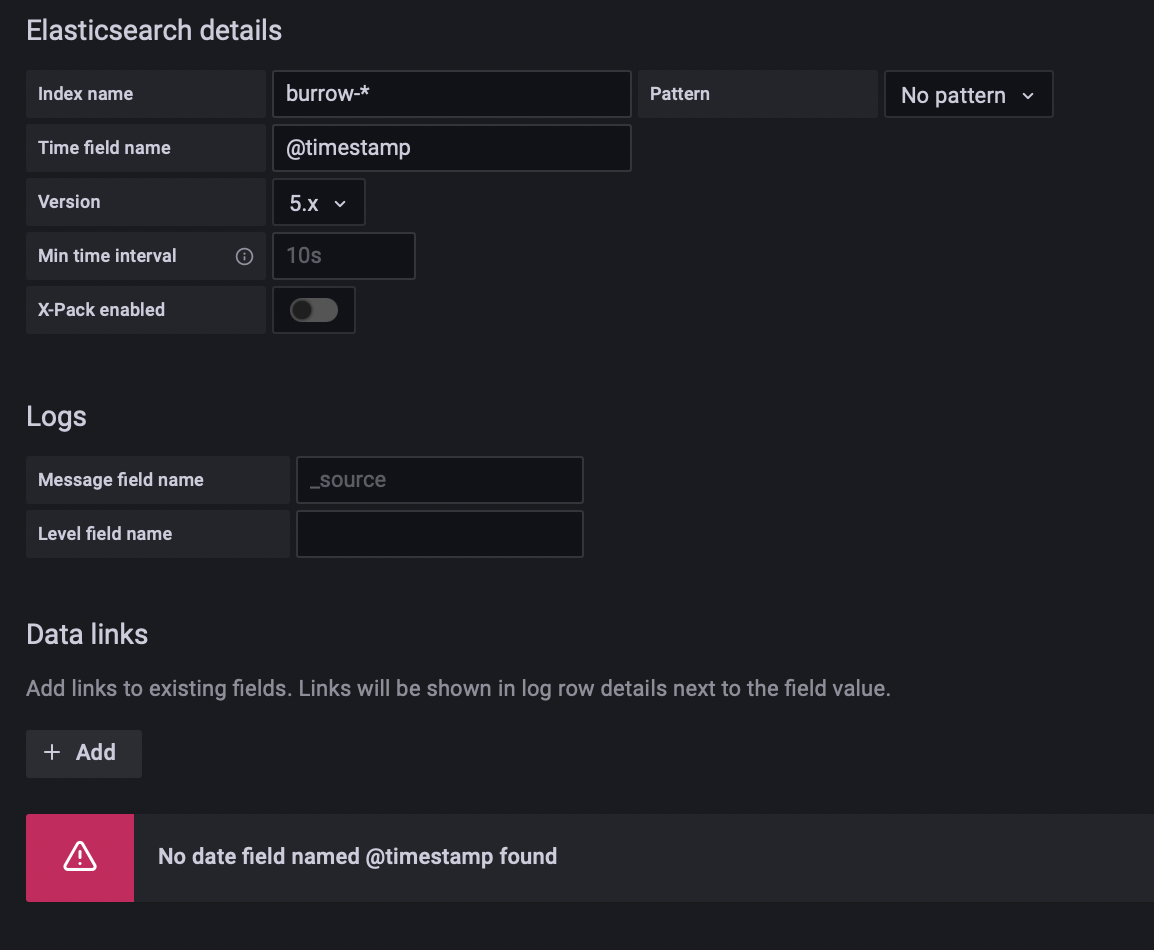Image resolution: width=1154 pixels, height=950 pixels.
Task: Click the Time field name input
Action: tap(451, 148)
